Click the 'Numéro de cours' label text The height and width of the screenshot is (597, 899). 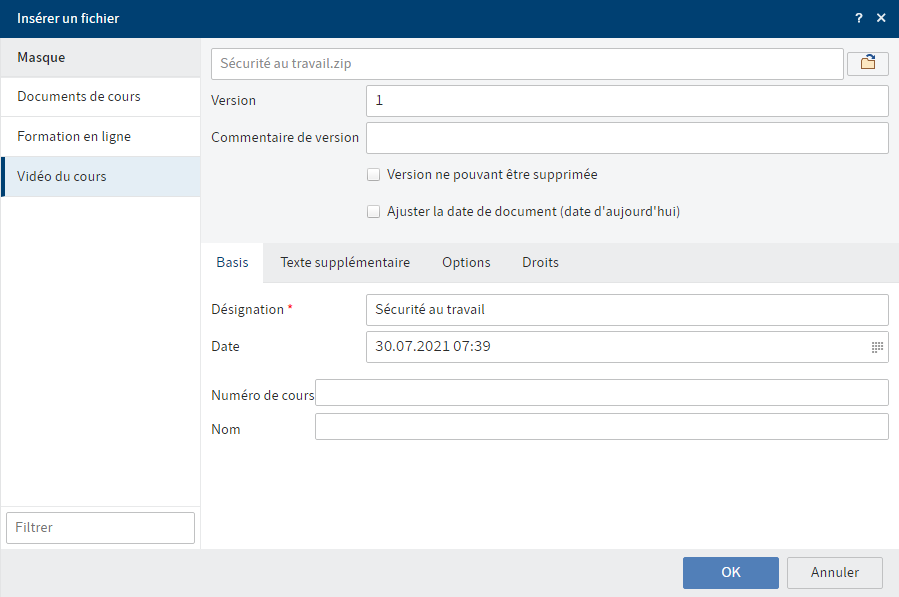tap(263, 395)
